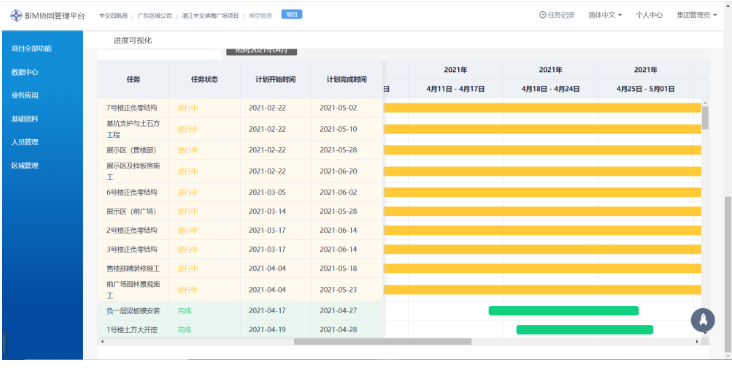Click the blue 项目 tag
This screenshot has height=368, width=732.
(292, 14)
